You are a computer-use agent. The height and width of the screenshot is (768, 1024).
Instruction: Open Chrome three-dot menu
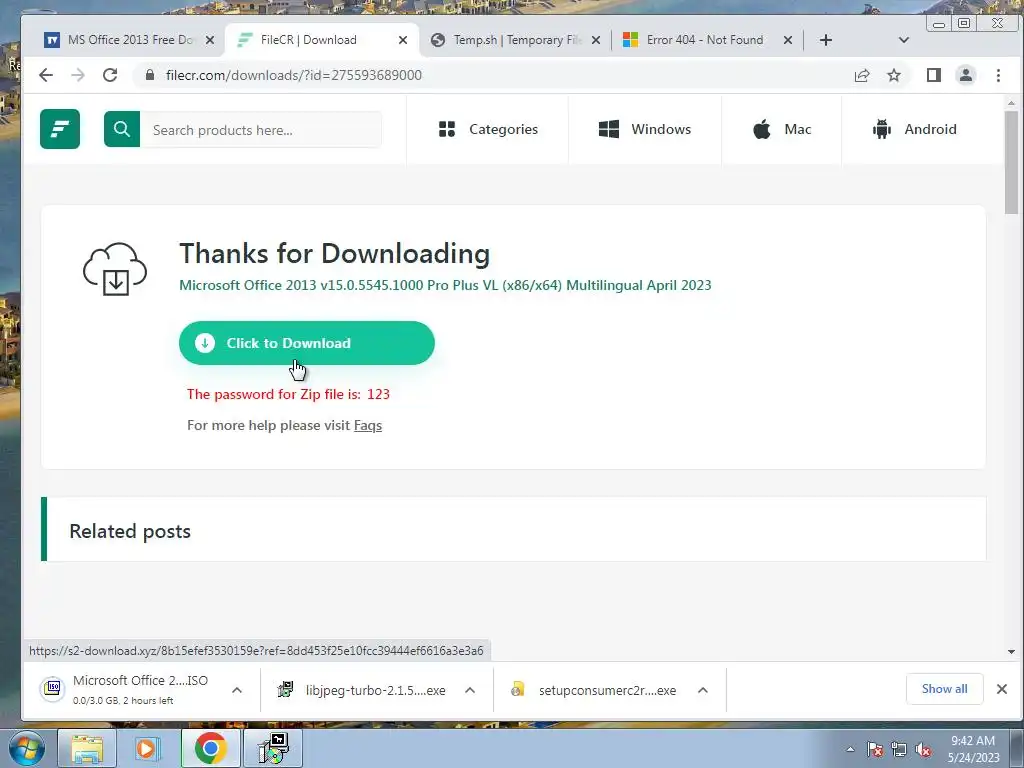coord(999,75)
